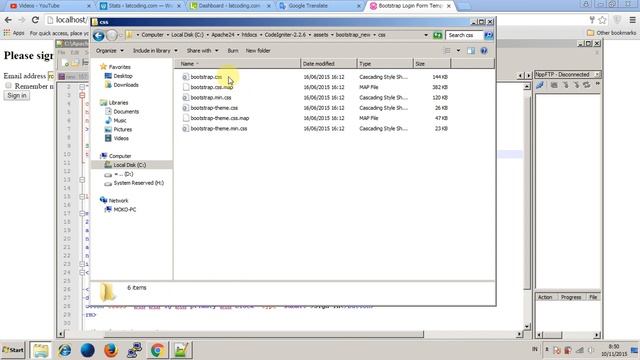Click the volume icon in system tray

point(590,350)
